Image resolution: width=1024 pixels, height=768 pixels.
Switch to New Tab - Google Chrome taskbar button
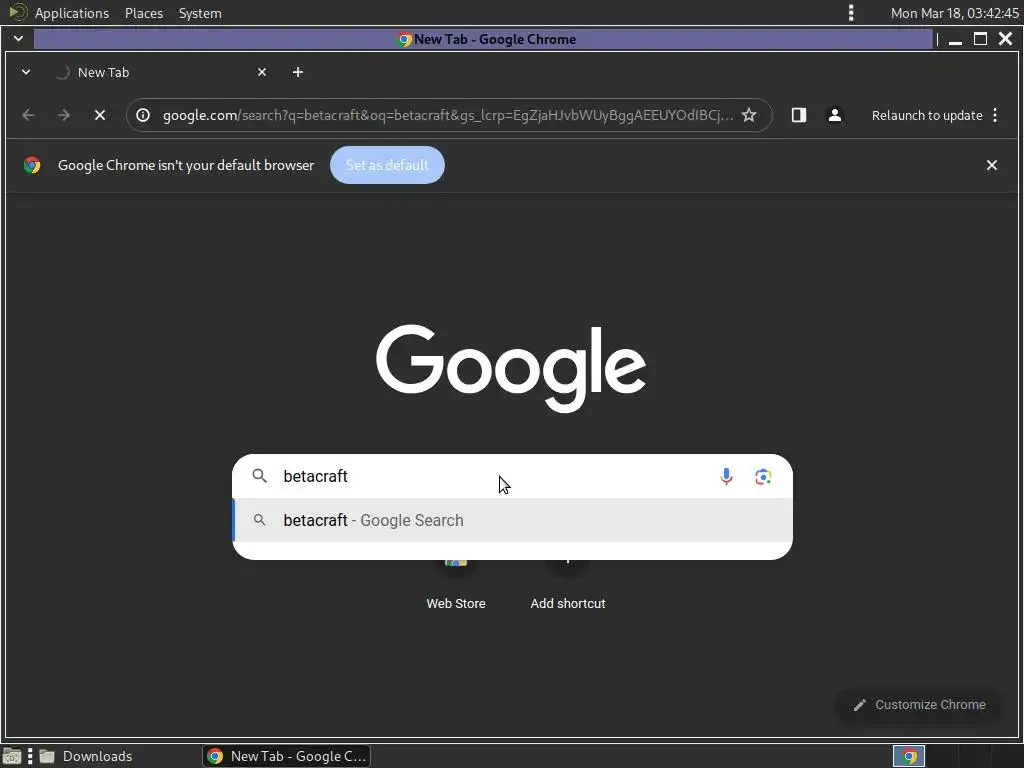tap(287, 756)
